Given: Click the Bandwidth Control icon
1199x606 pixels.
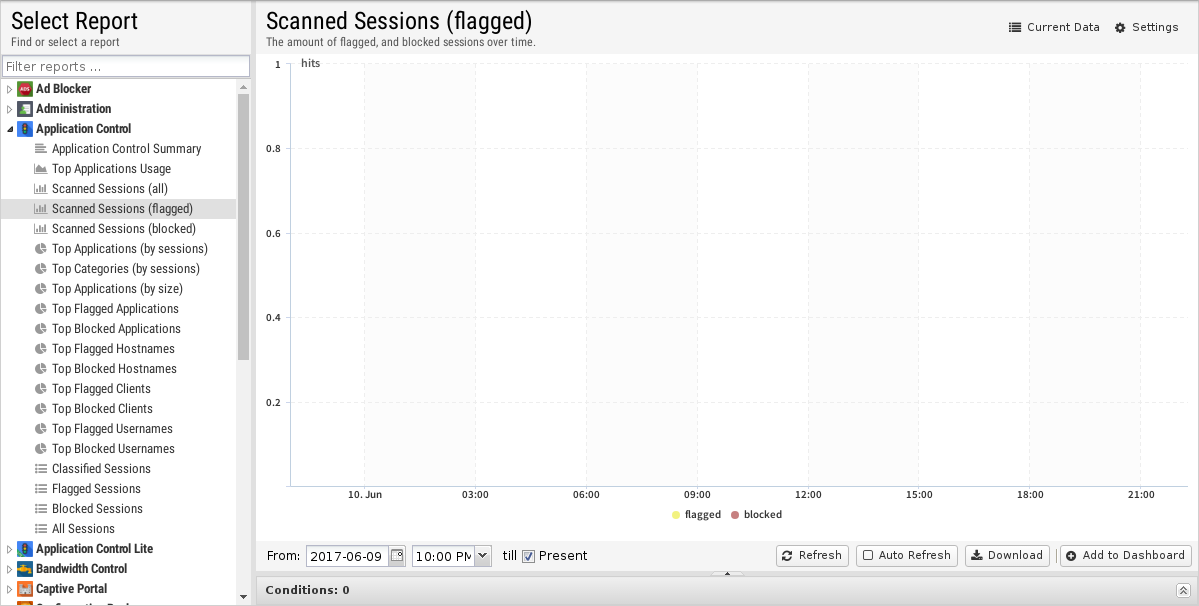Looking at the screenshot, I should (24, 569).
